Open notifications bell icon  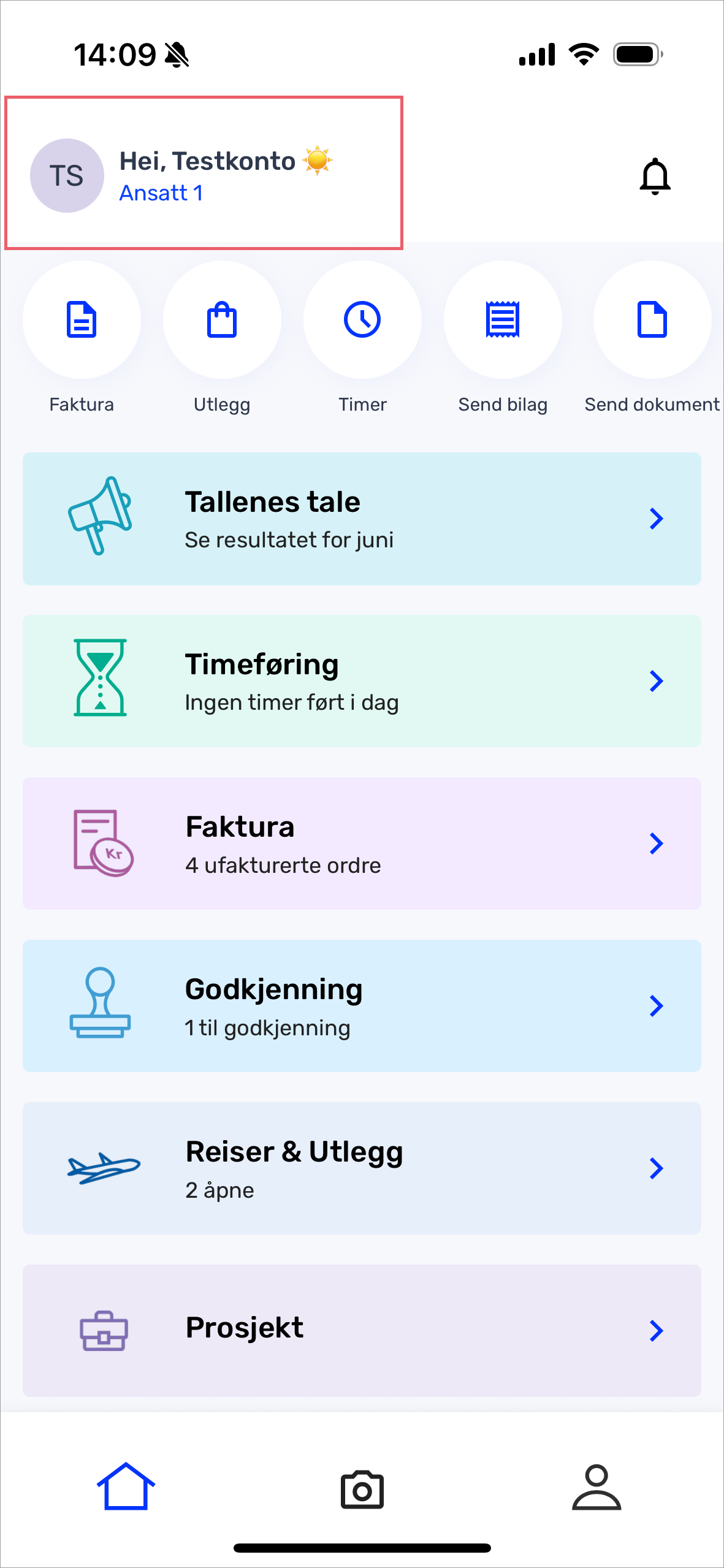(x=655, y=177)
